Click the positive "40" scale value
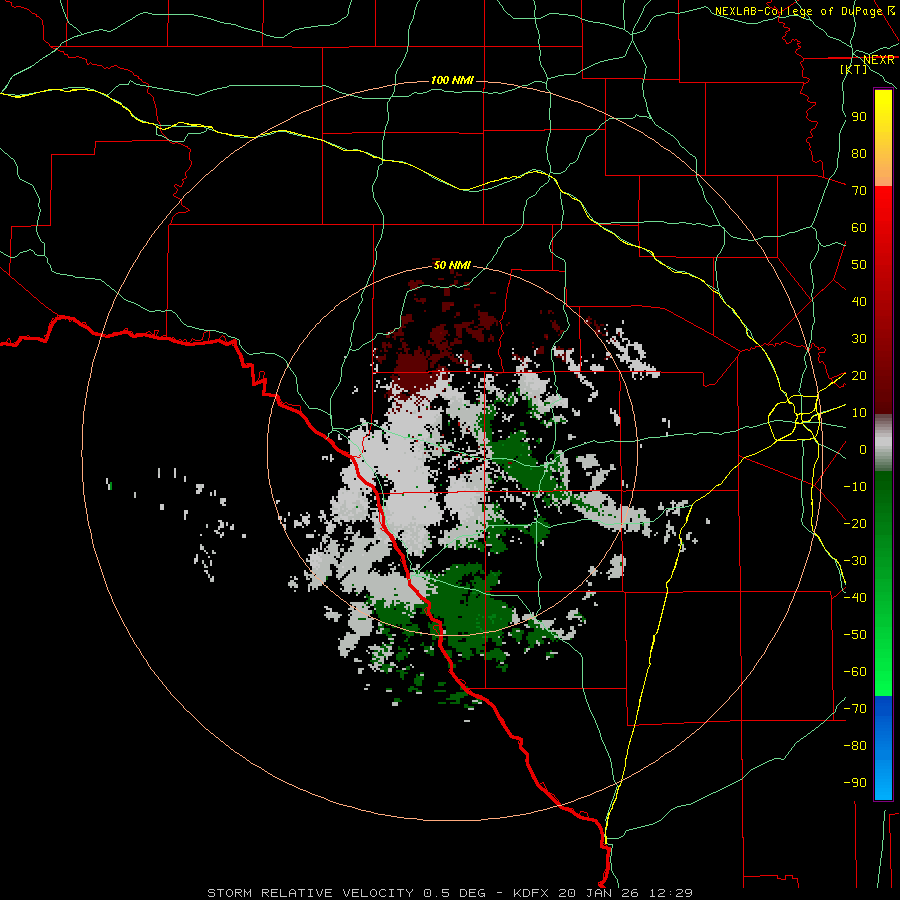The image size is (900, 900). [x=859, y=302]
